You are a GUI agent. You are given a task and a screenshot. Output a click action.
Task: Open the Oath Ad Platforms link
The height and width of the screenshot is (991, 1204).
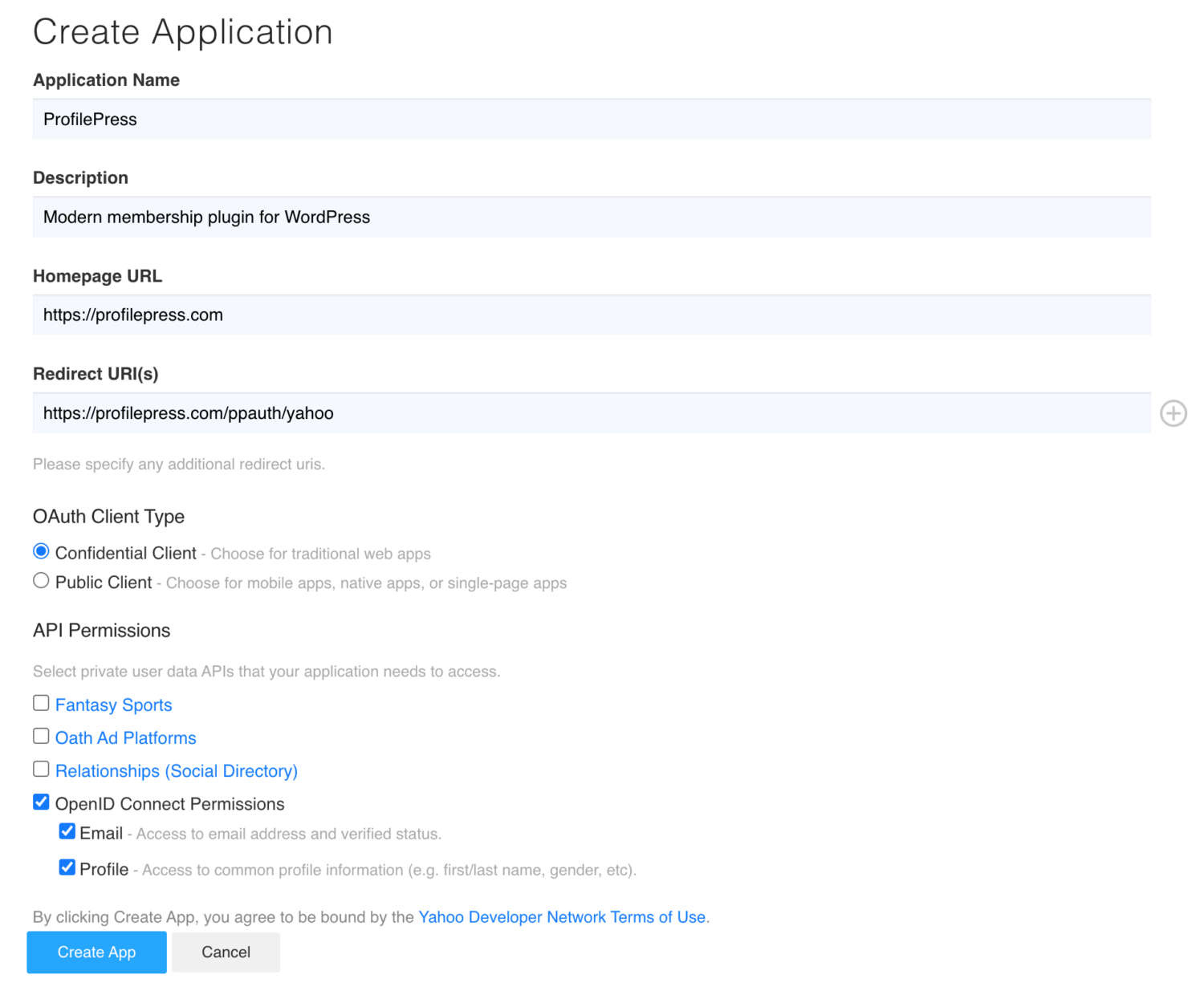coord(126,738)
